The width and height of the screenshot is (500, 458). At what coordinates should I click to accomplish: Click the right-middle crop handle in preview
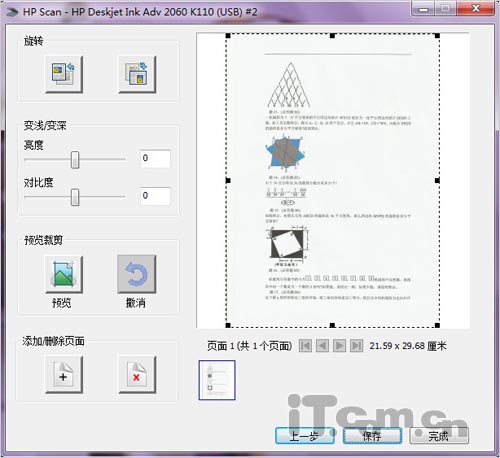coord(437,181)
